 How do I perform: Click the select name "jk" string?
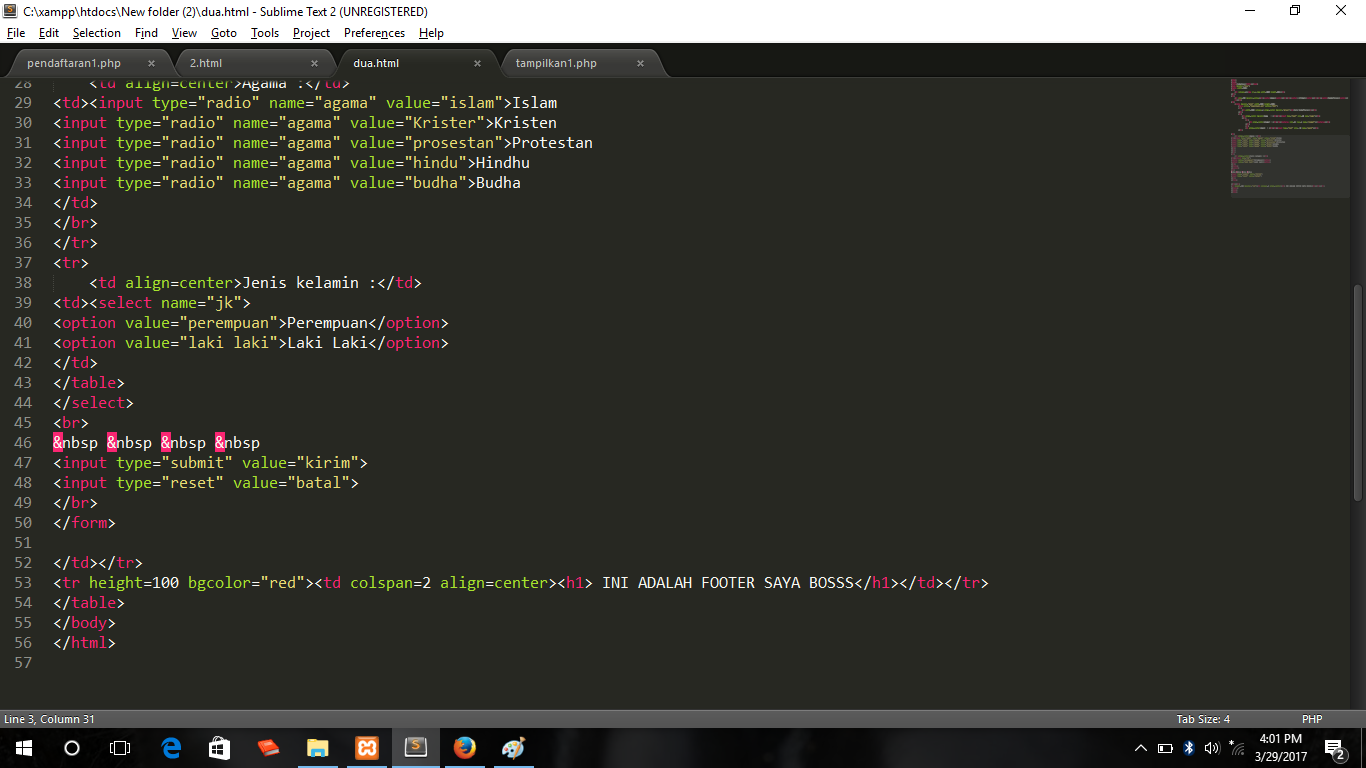coord(224,302)
